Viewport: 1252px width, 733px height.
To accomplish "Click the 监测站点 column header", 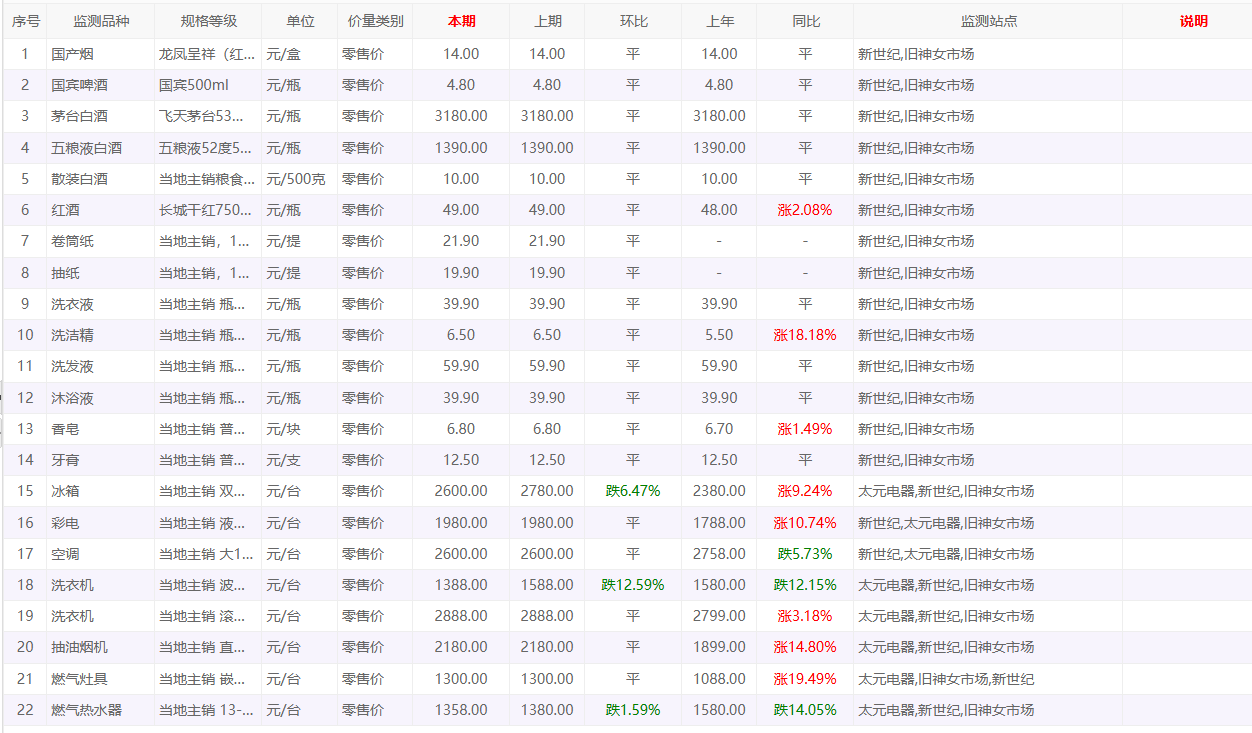I will point(988,21).
